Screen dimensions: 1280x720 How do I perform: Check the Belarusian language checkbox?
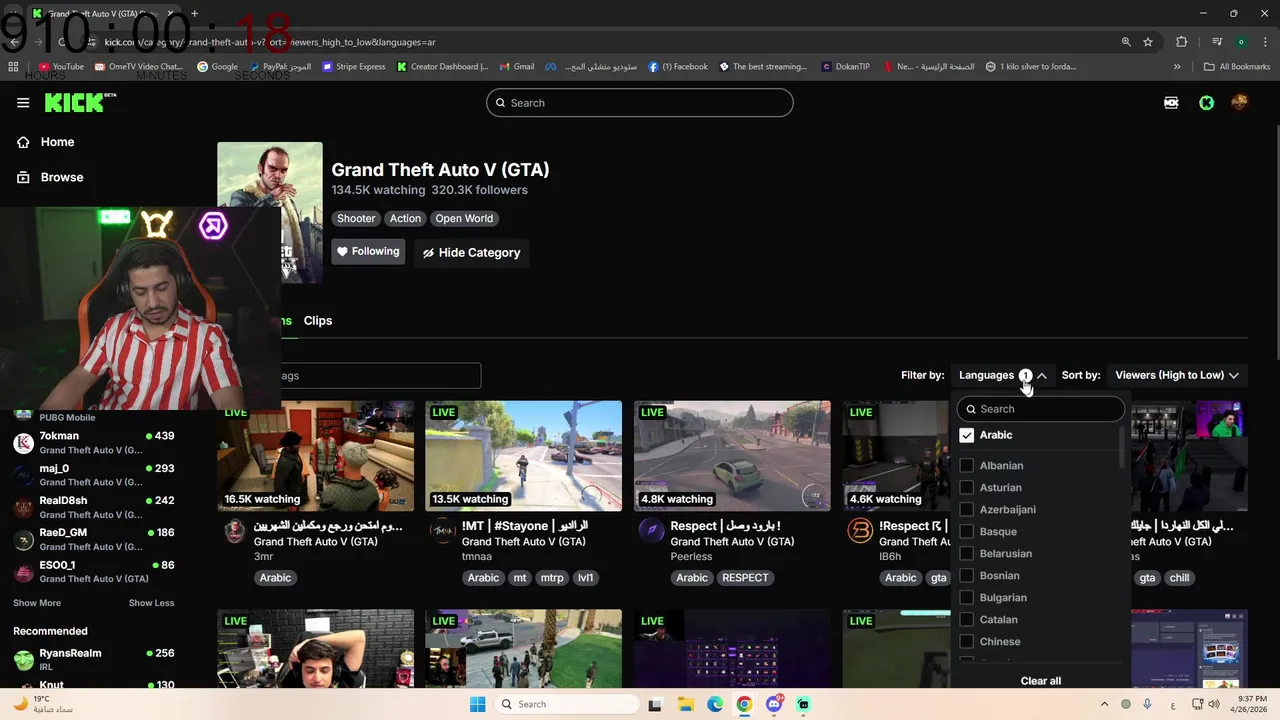[x=966, y=553]
